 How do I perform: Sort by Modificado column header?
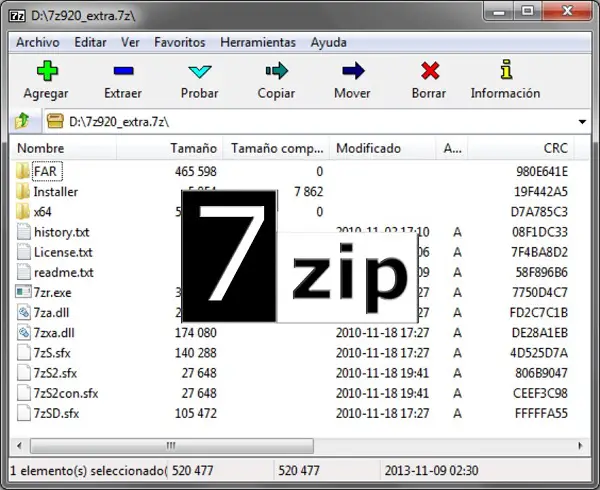[383, 148]
